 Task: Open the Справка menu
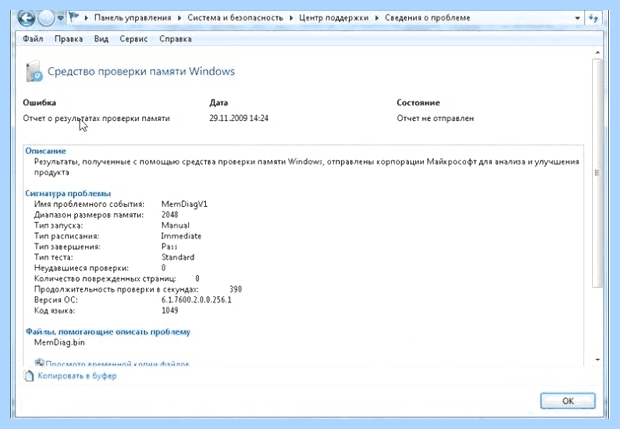[176, 39]
